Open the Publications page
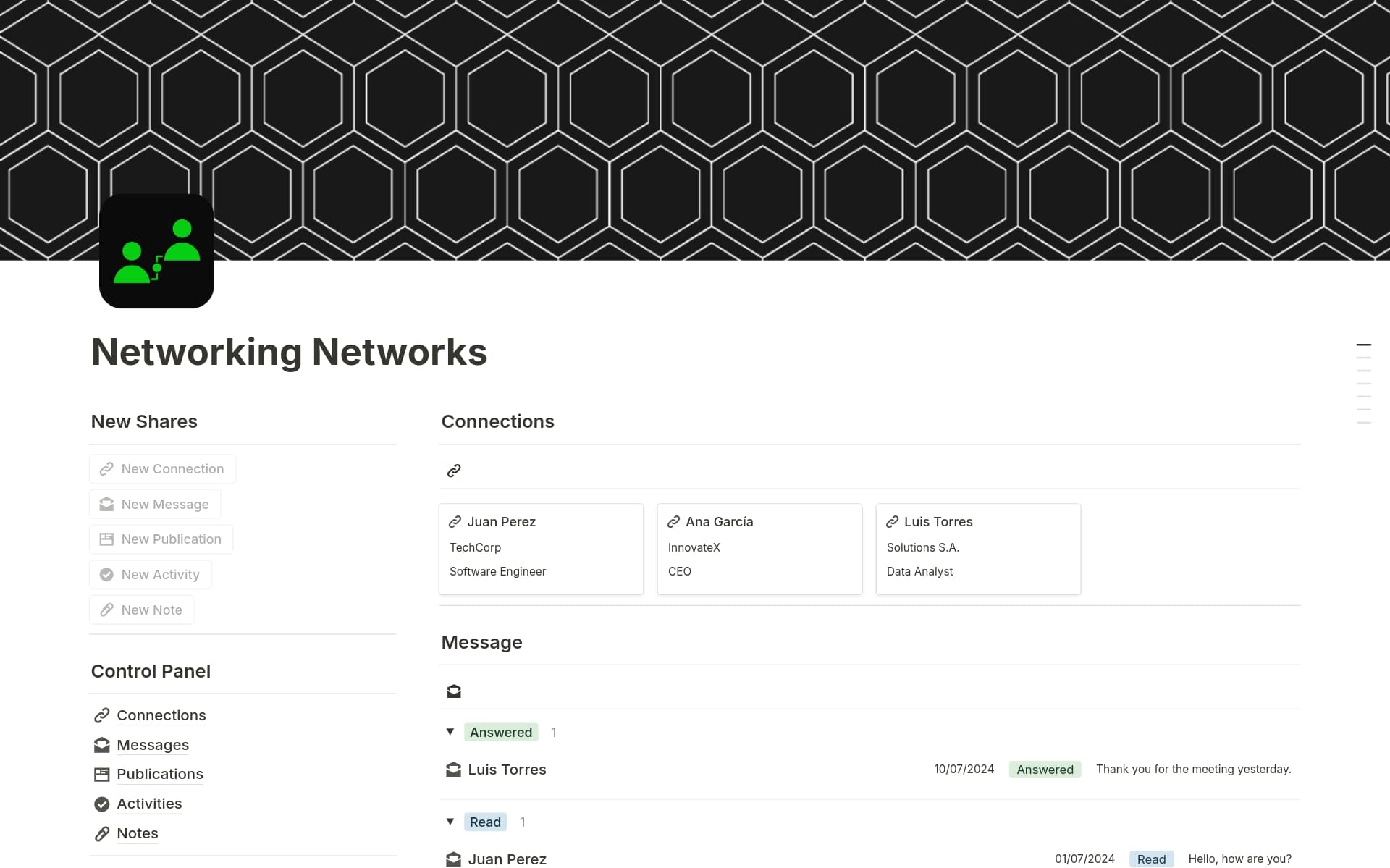Viewport: 1390px width, 868px height. click(x=159, y=774)
